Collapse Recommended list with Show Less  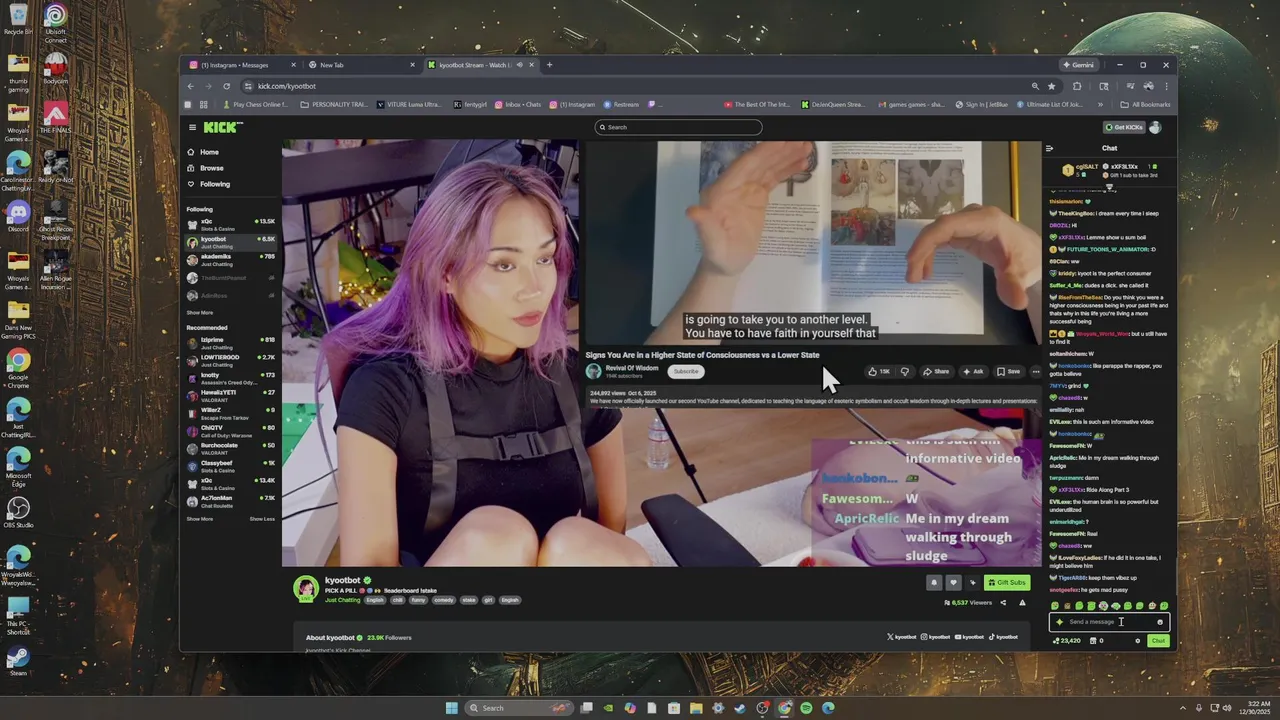(262, 519)
